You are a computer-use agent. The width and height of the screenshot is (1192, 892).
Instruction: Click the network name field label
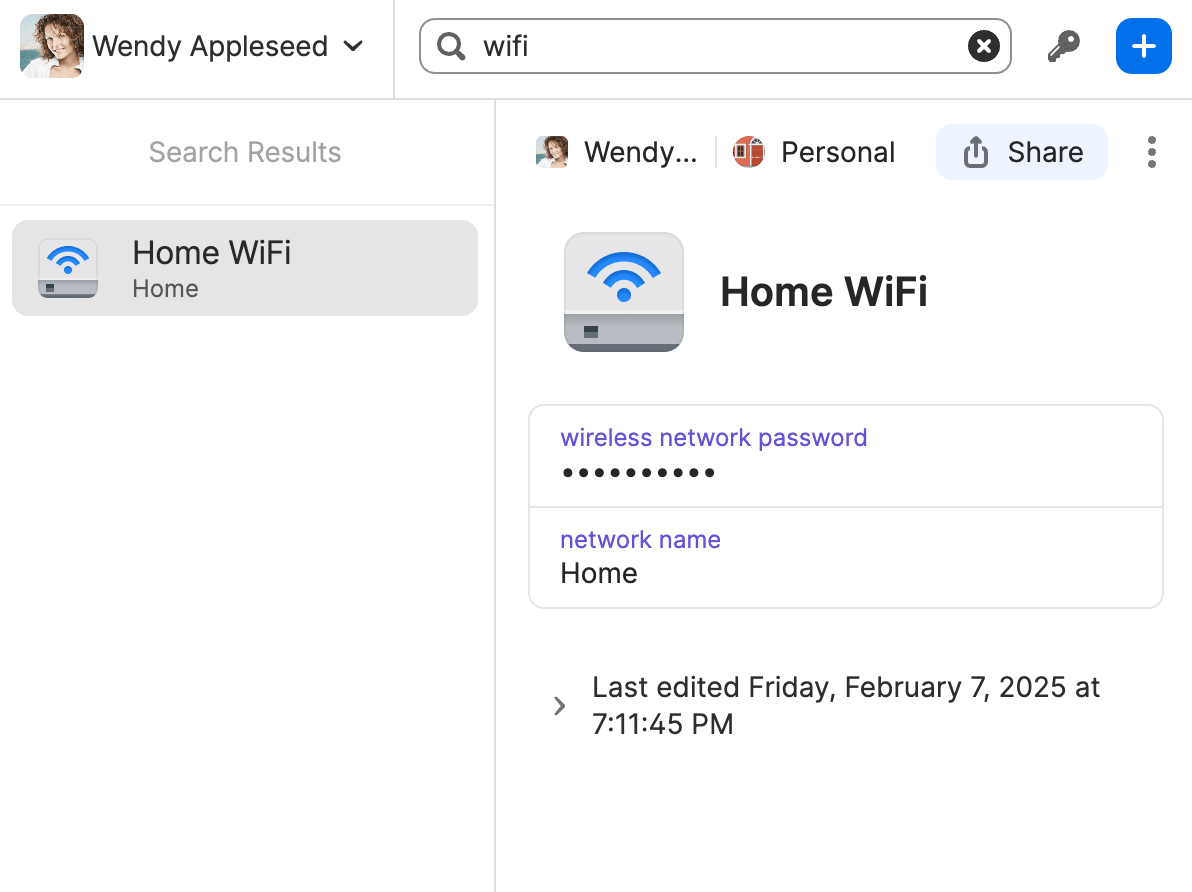tap(640, 539)
